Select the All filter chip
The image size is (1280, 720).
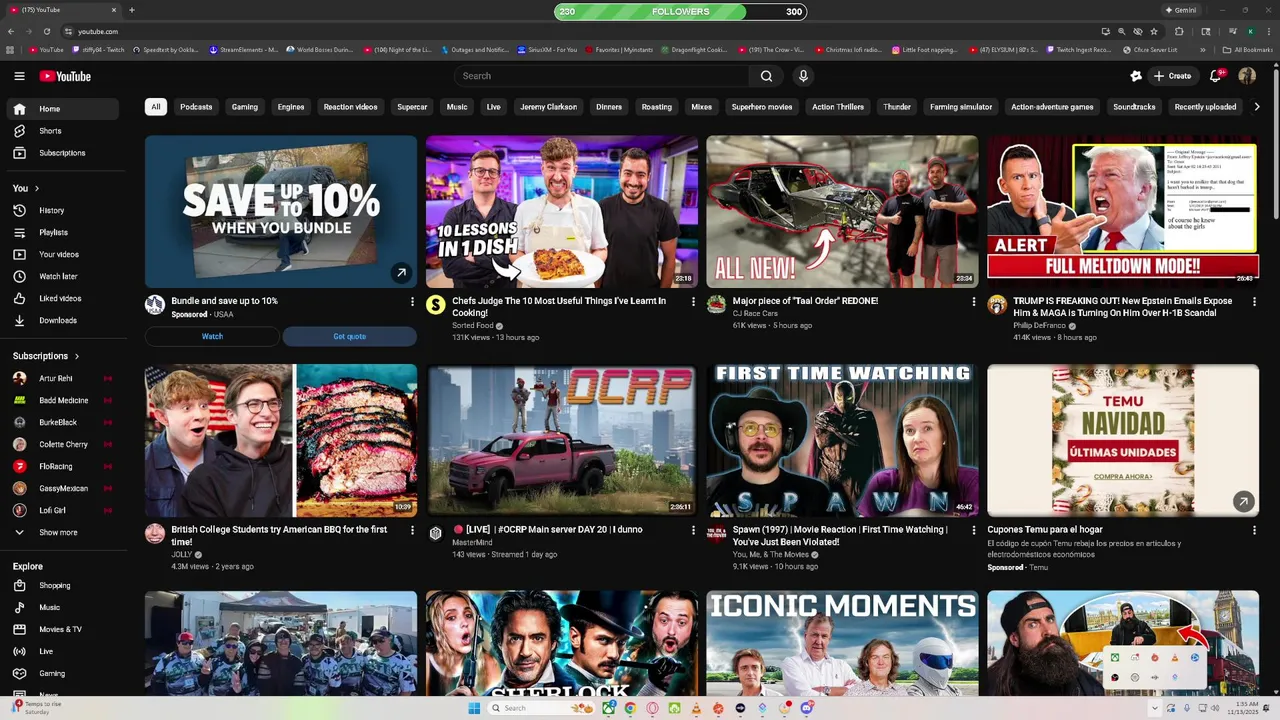[155, 107]
